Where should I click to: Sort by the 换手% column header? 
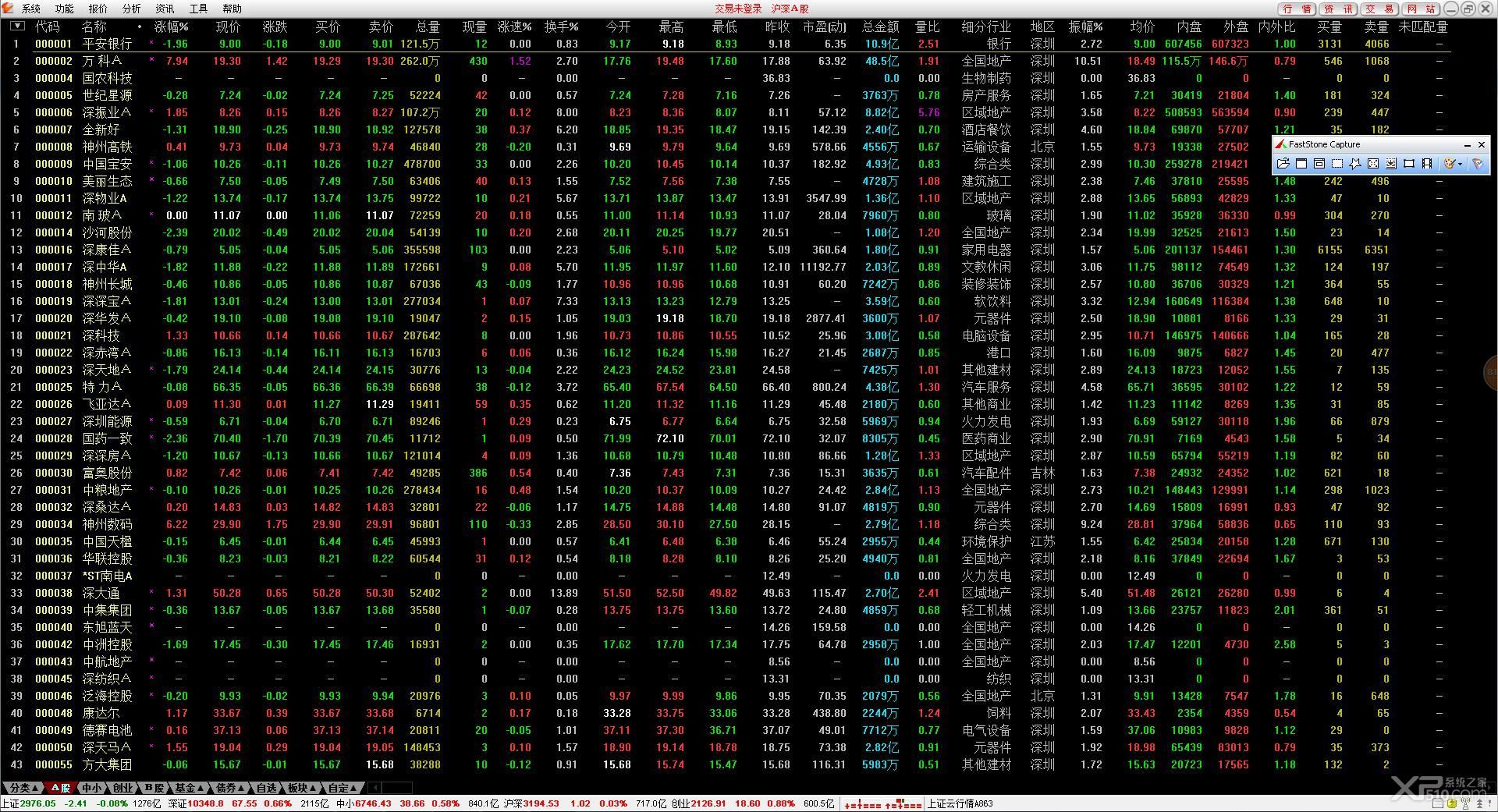(x=561, y=27)
